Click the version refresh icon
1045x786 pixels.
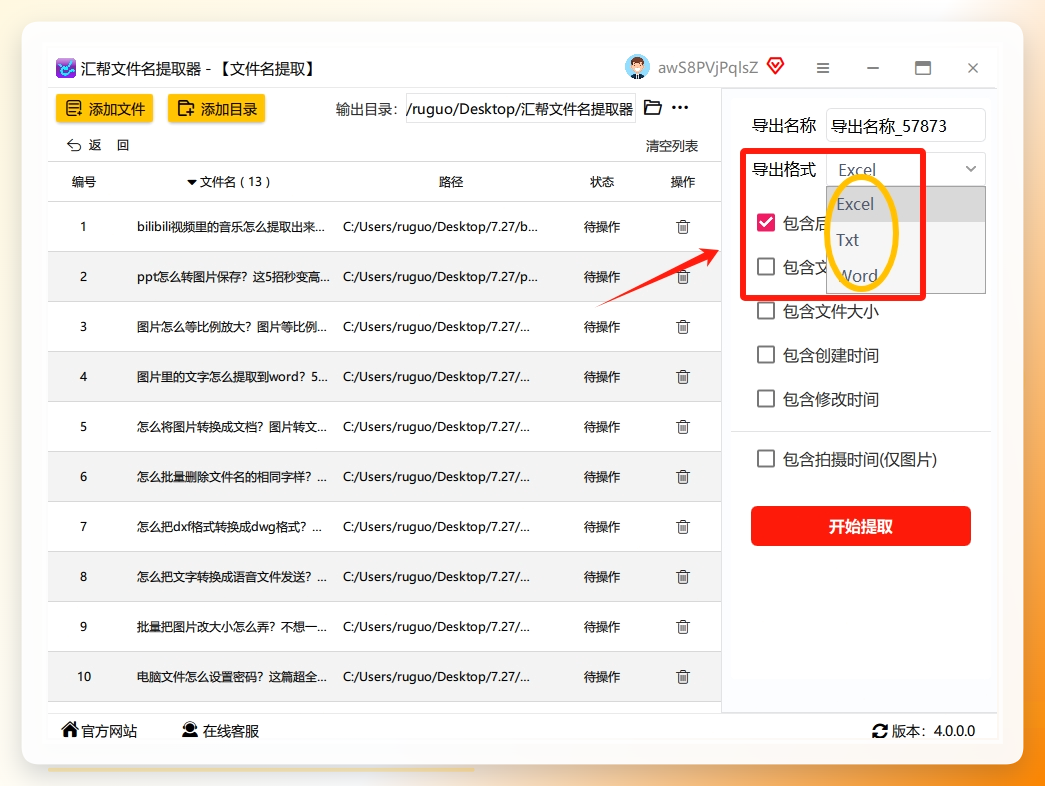[x=880, y=731]
